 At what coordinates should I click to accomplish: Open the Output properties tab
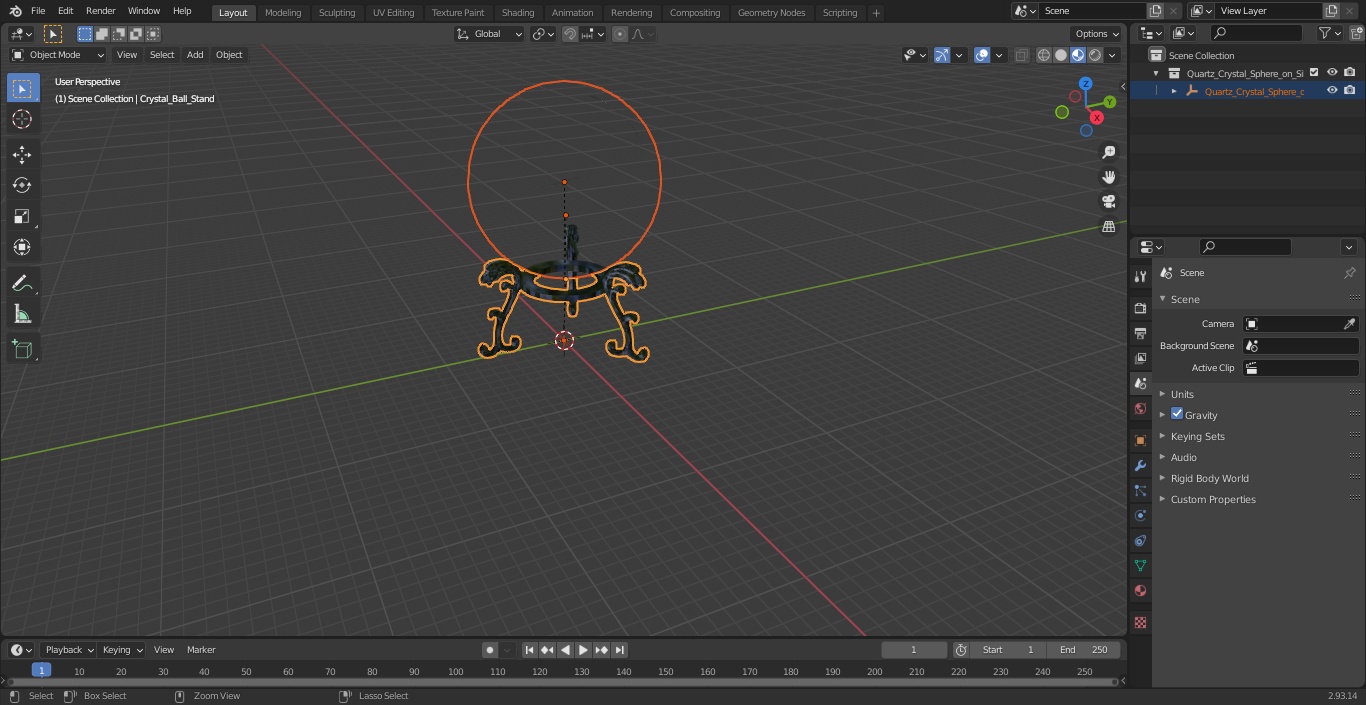click(x=1140, y=333)
